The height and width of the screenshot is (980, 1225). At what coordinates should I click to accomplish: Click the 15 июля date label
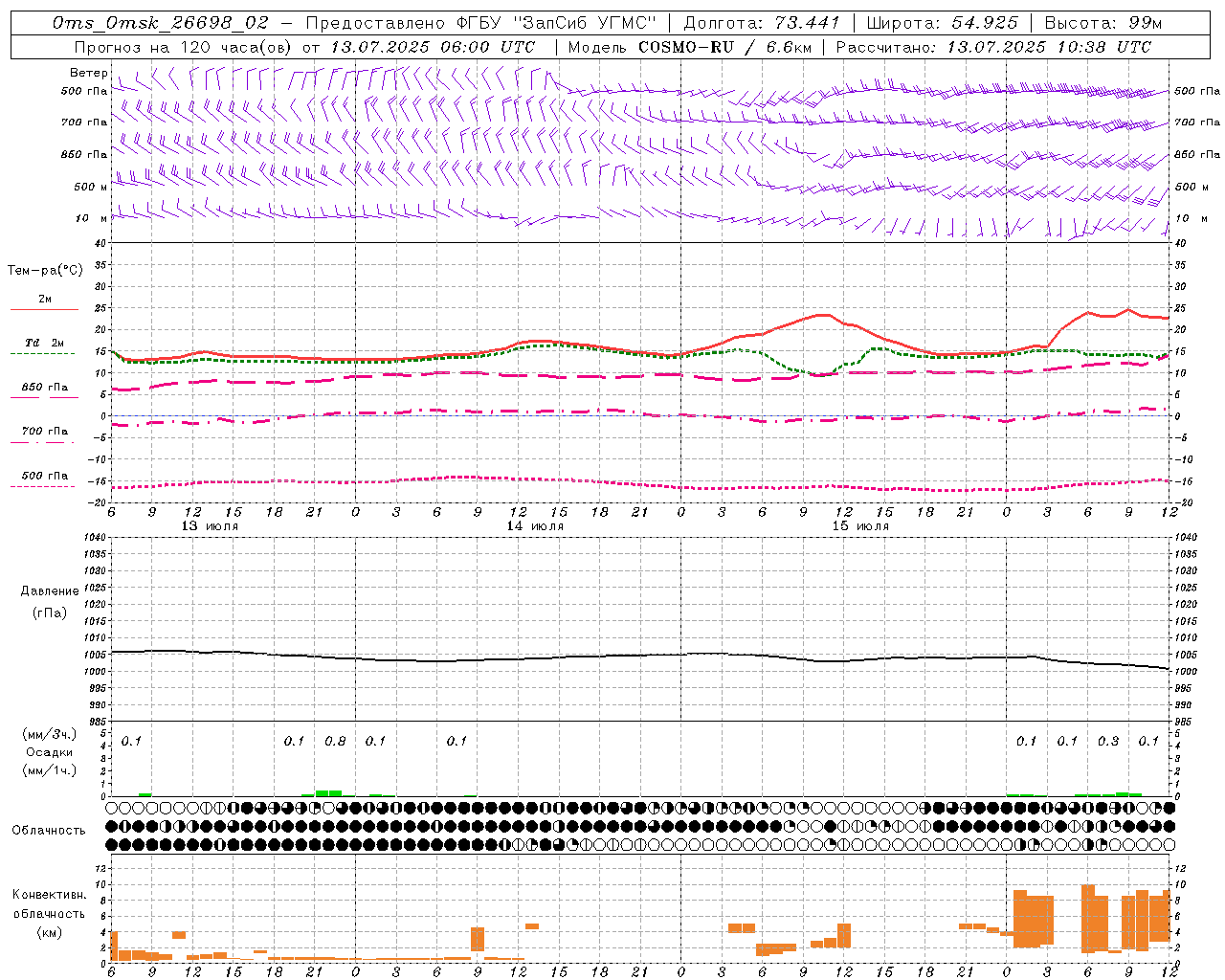point(860,526)
